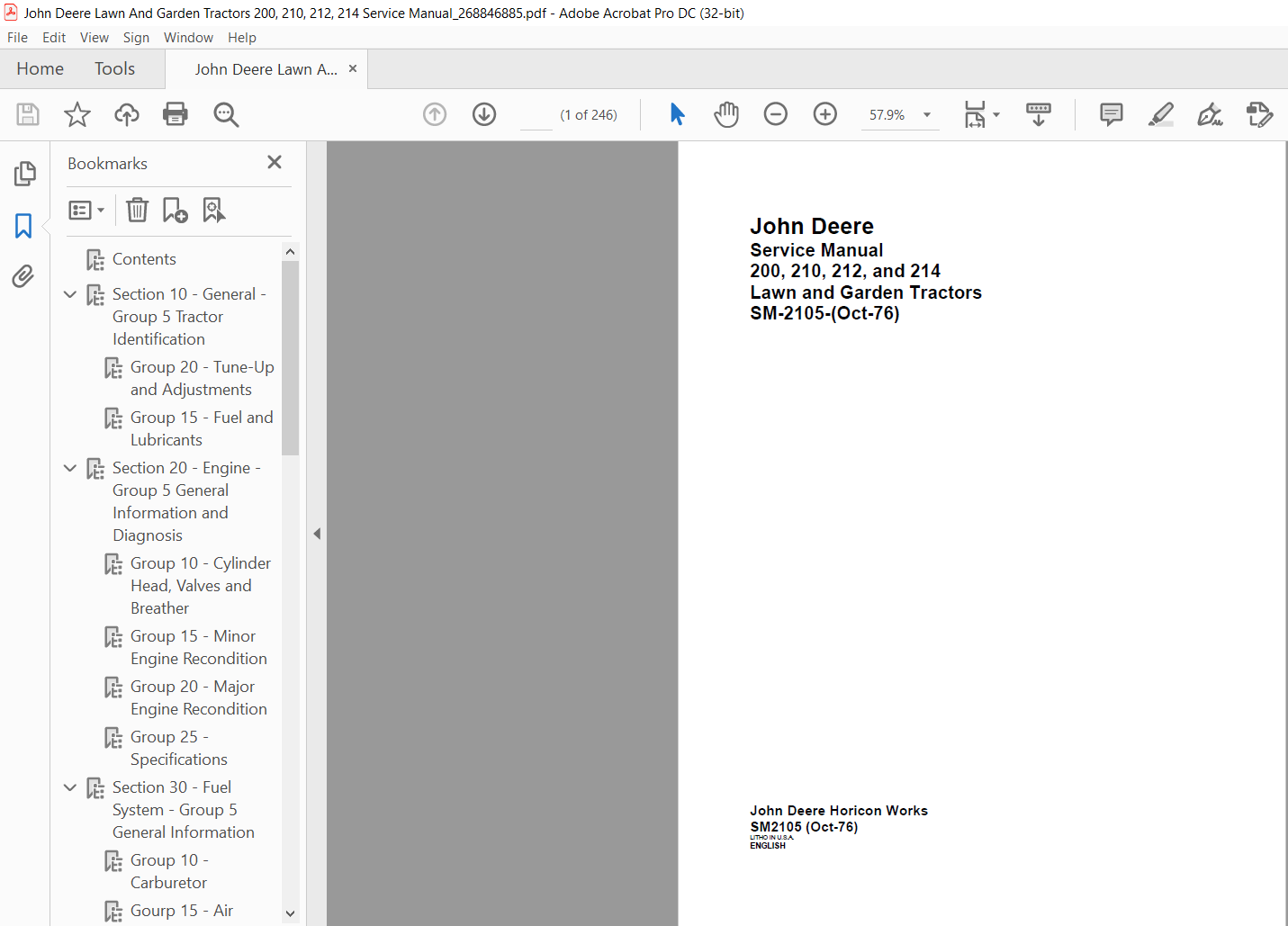
Task: Collapse Section 20 - Engine bookmark
Action: pos(70,468)
